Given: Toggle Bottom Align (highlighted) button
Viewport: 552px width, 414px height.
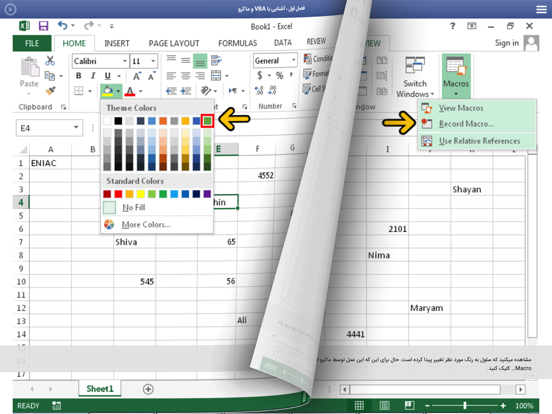Looking at the screenshot, I should coord(200,61).
